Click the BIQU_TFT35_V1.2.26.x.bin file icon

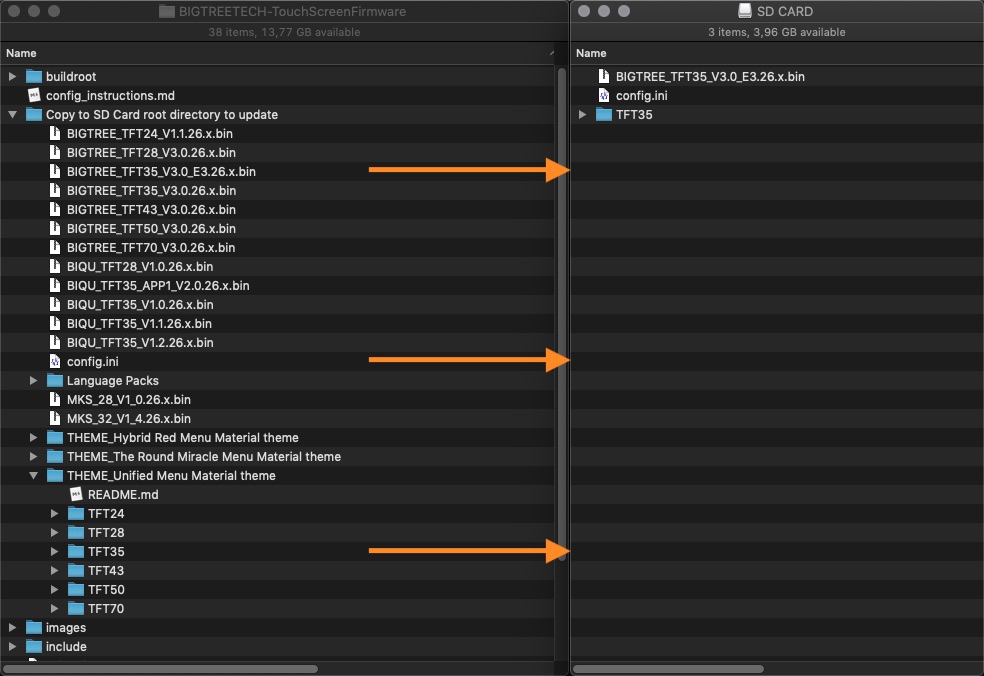(x=55, y=343)
